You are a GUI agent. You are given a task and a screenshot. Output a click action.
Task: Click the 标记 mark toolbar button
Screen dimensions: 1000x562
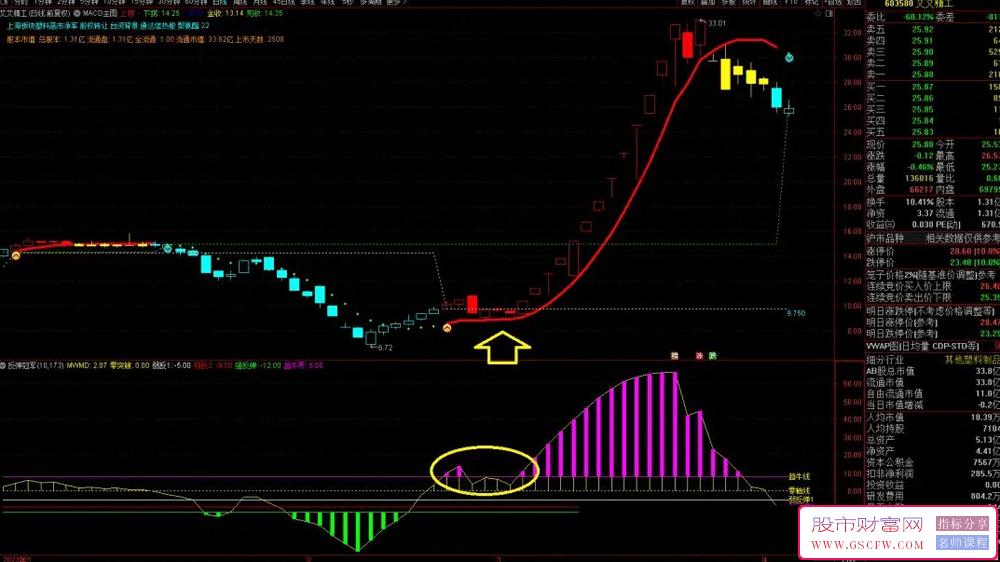point(812,3)
